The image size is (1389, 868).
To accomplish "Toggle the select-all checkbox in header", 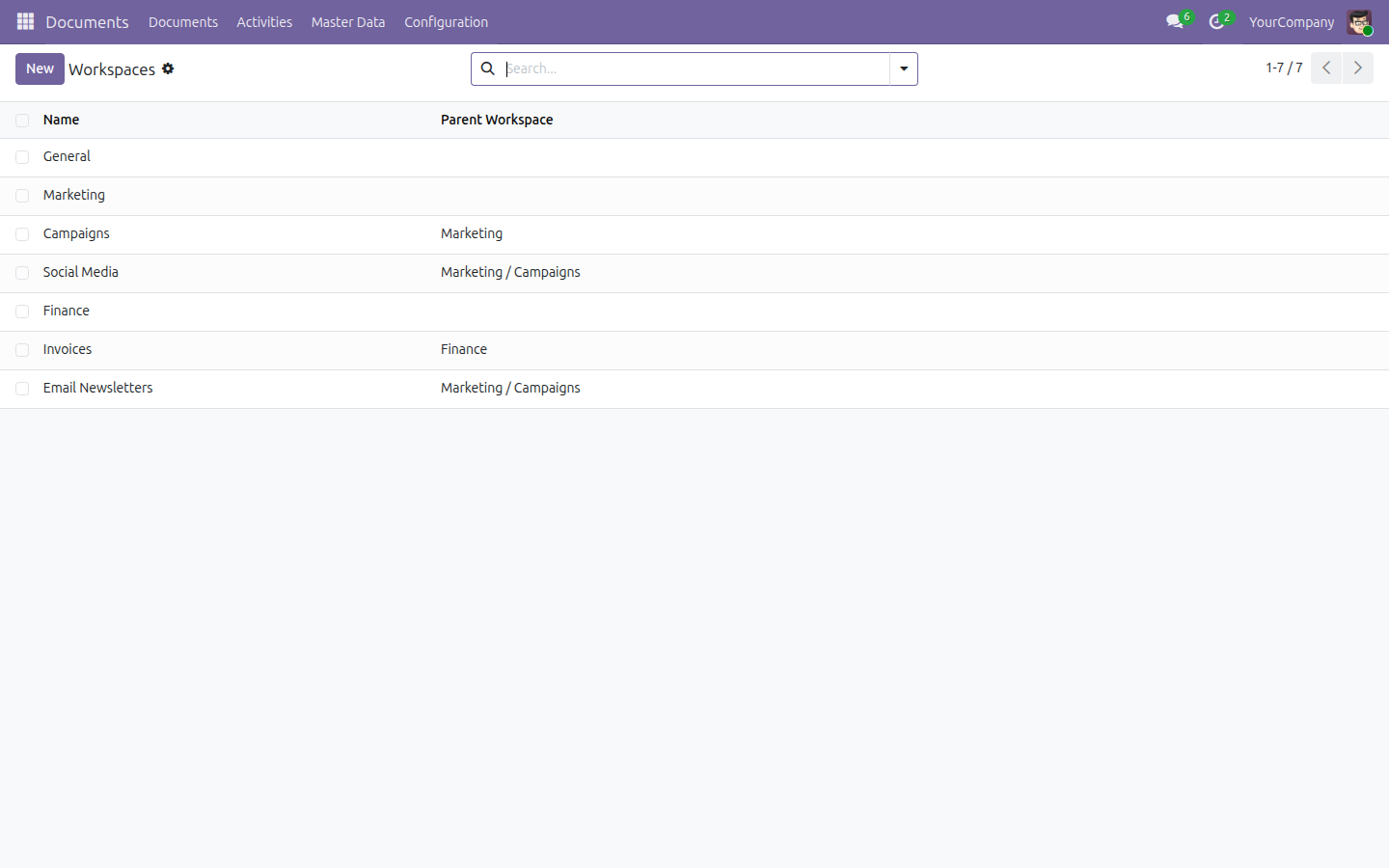I will (x=22, y=121).
